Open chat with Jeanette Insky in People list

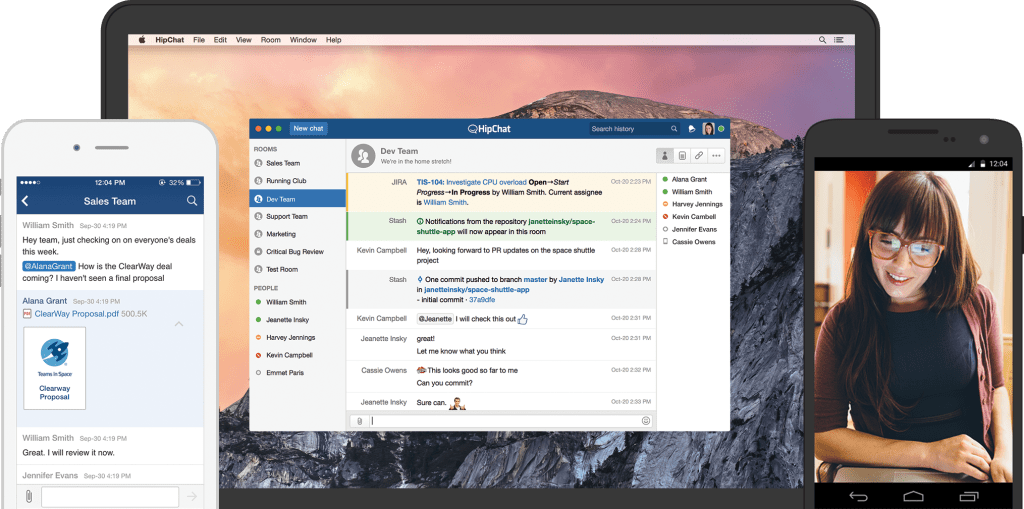tap(297, 320)
